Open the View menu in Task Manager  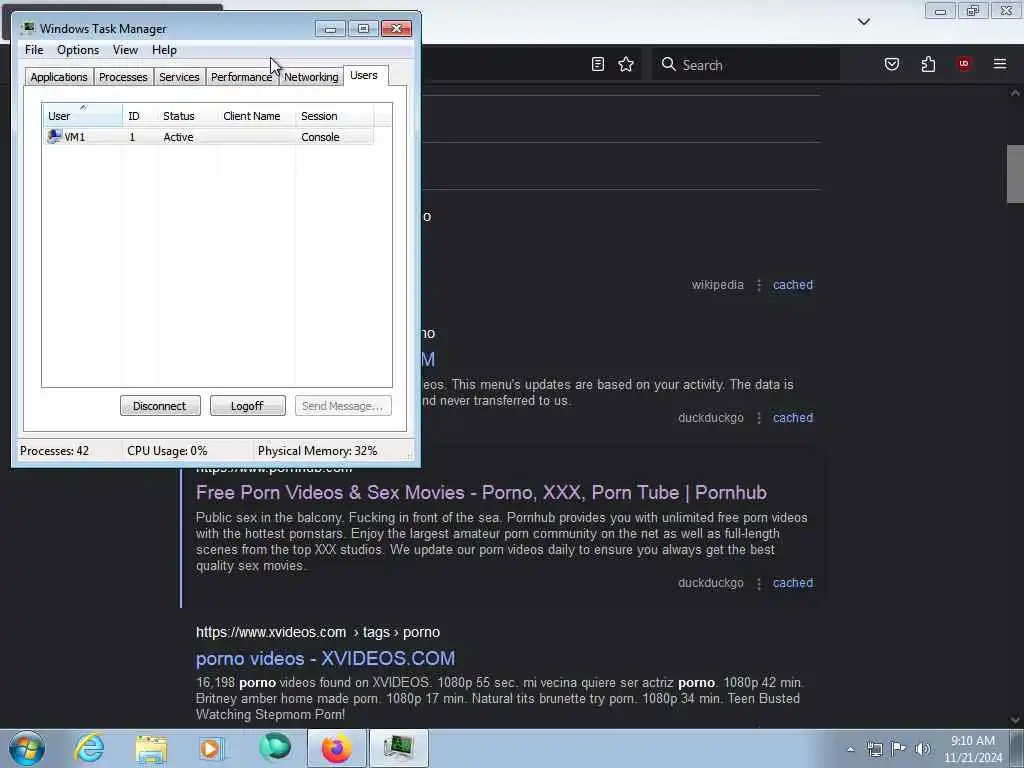click(x=125, y=50)
